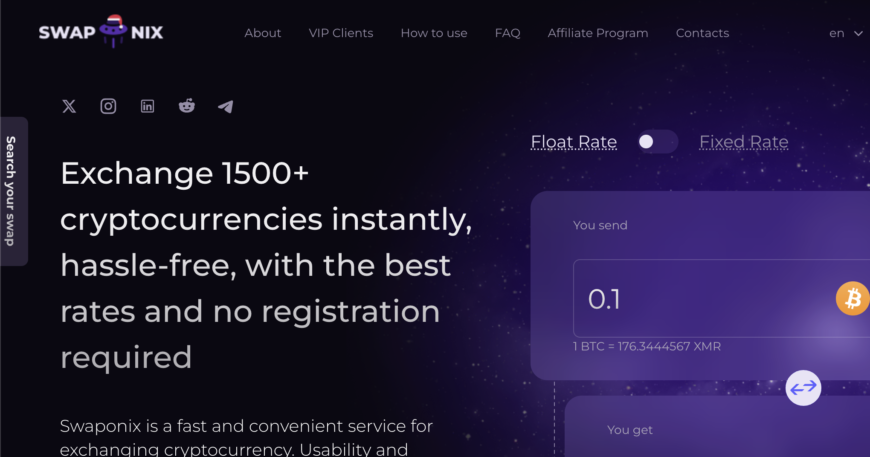Go to the How to use page

click(434, 33)
